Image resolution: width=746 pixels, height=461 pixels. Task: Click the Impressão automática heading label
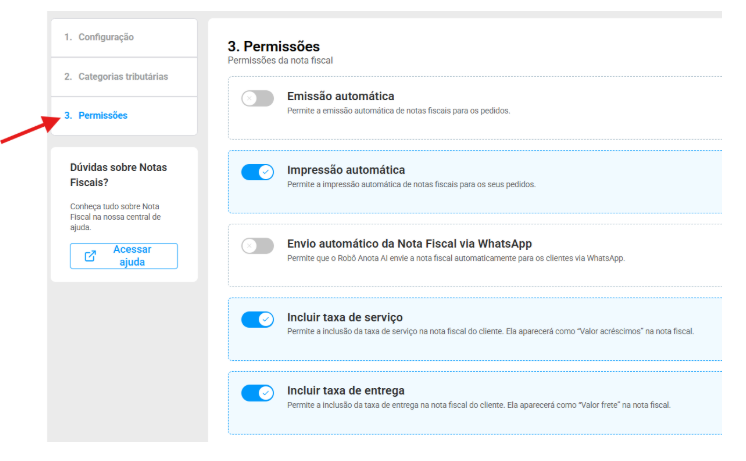point(346,170)
